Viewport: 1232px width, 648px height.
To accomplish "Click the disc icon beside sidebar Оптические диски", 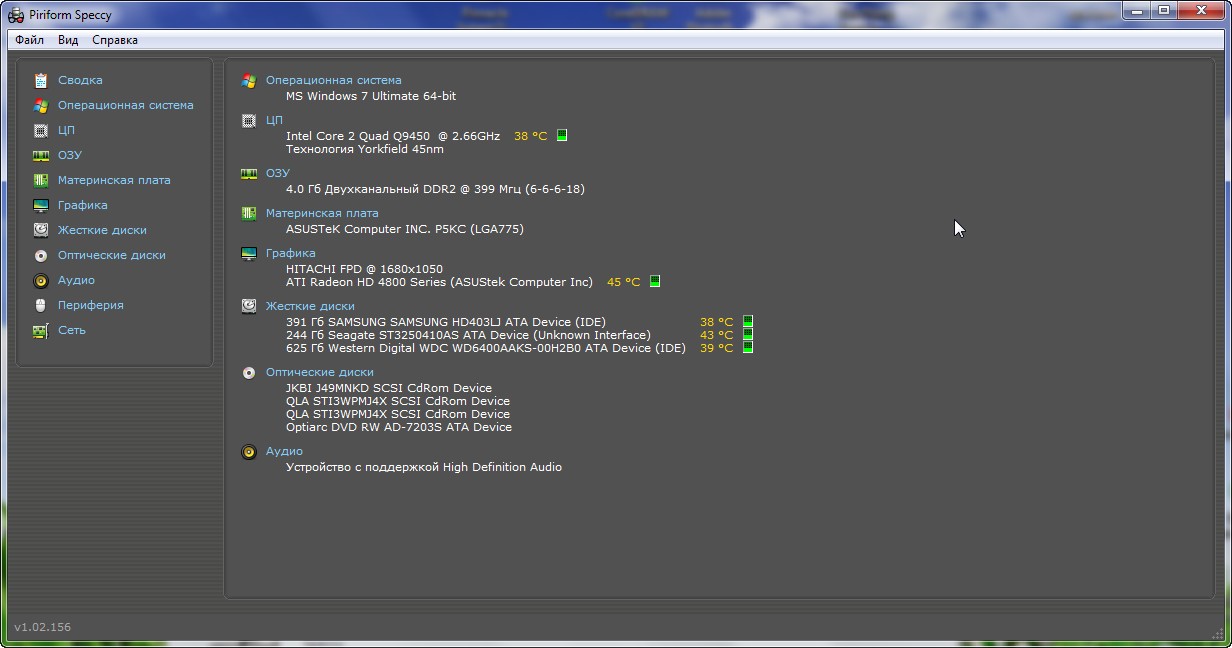I will 41,255.
